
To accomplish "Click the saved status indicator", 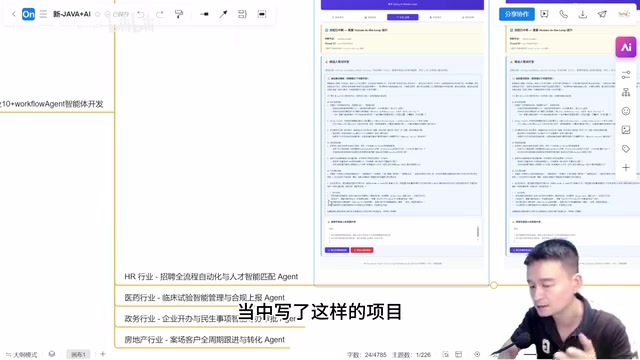I will coord(117,14).
